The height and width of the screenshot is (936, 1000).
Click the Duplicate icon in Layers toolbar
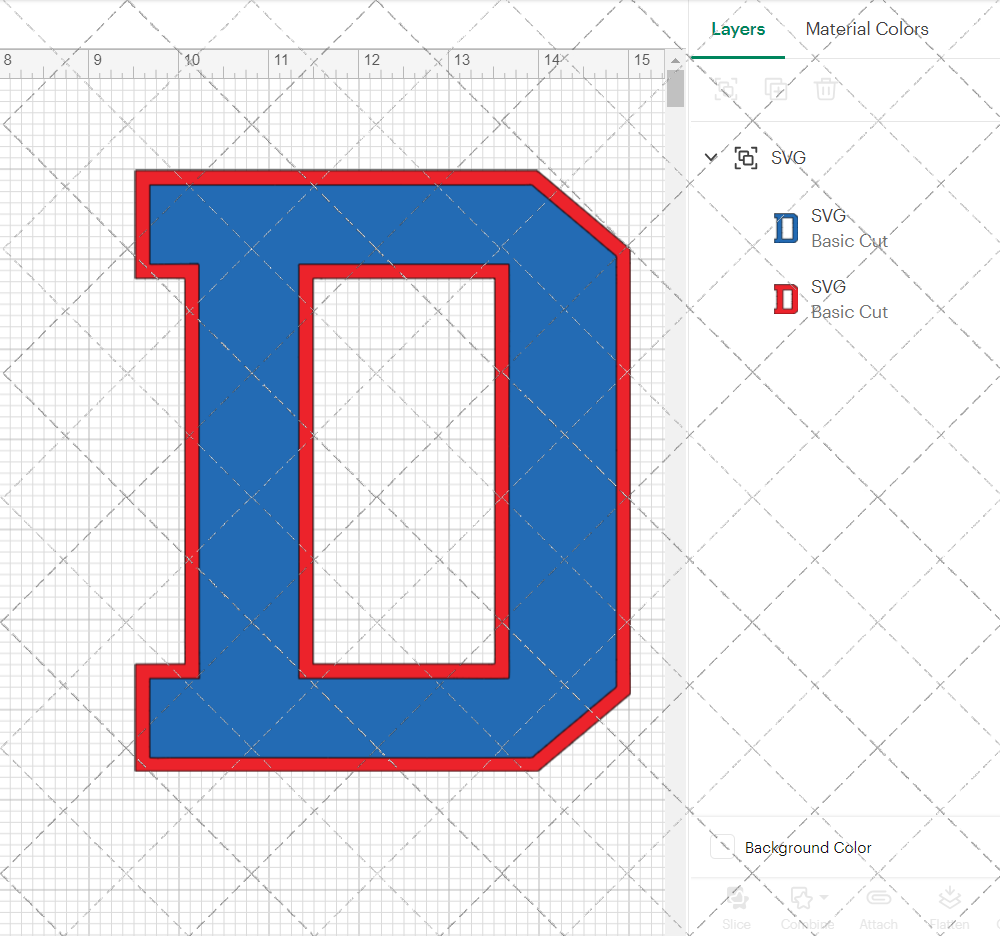(776, 89)
